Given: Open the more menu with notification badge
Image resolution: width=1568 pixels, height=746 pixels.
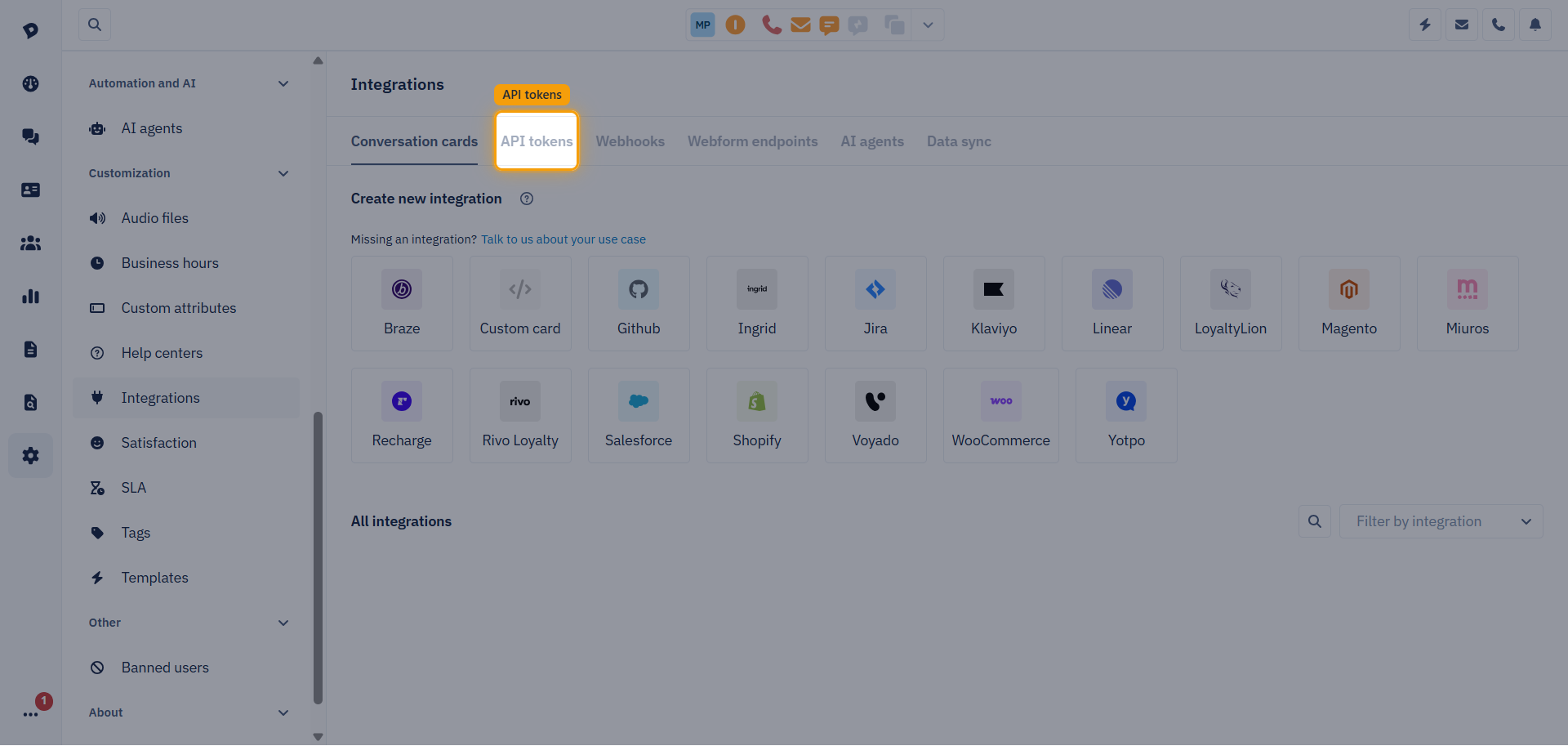Looking at the screenshot, I should (x=31, y=713).
